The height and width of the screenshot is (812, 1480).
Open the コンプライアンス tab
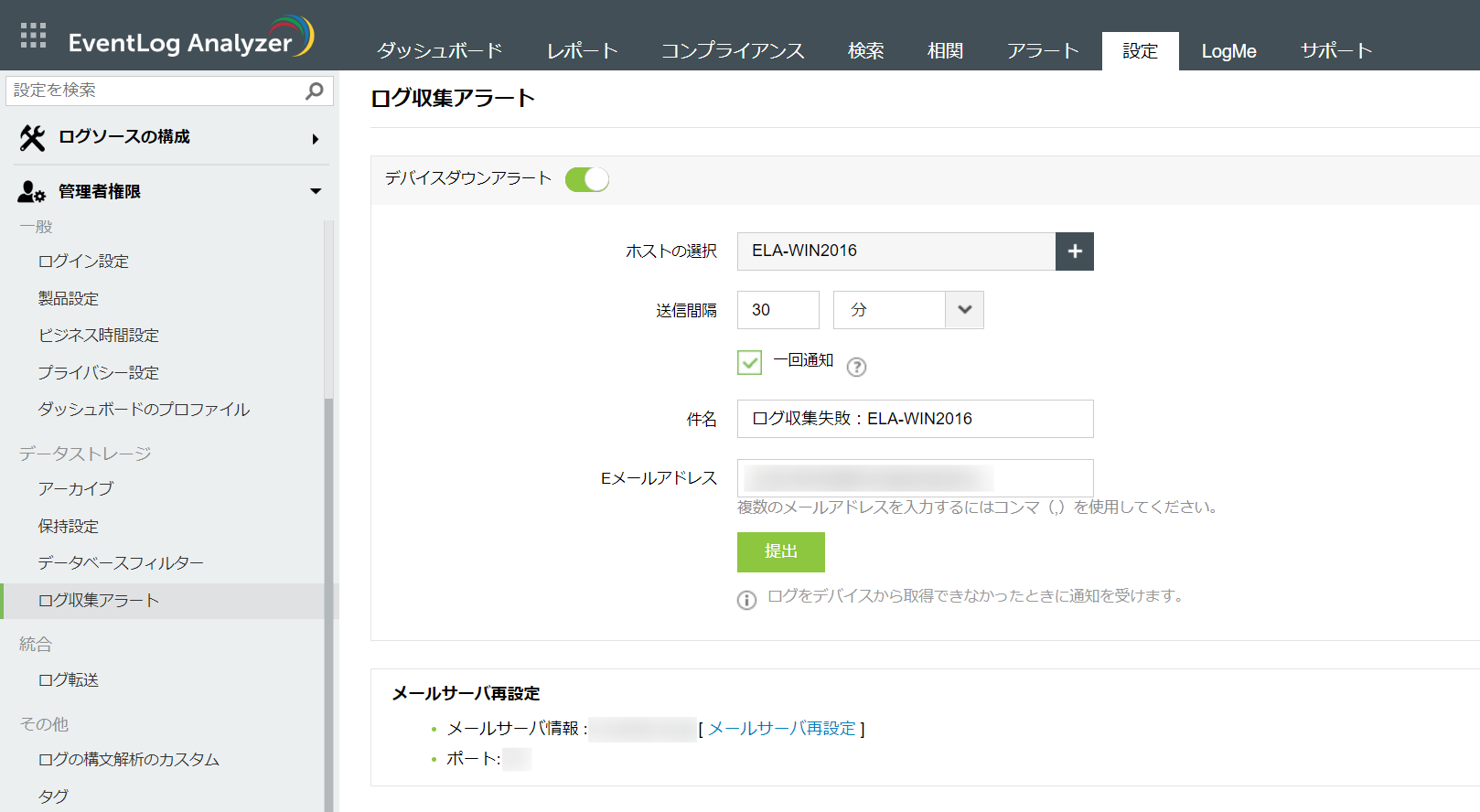[733, 51]
